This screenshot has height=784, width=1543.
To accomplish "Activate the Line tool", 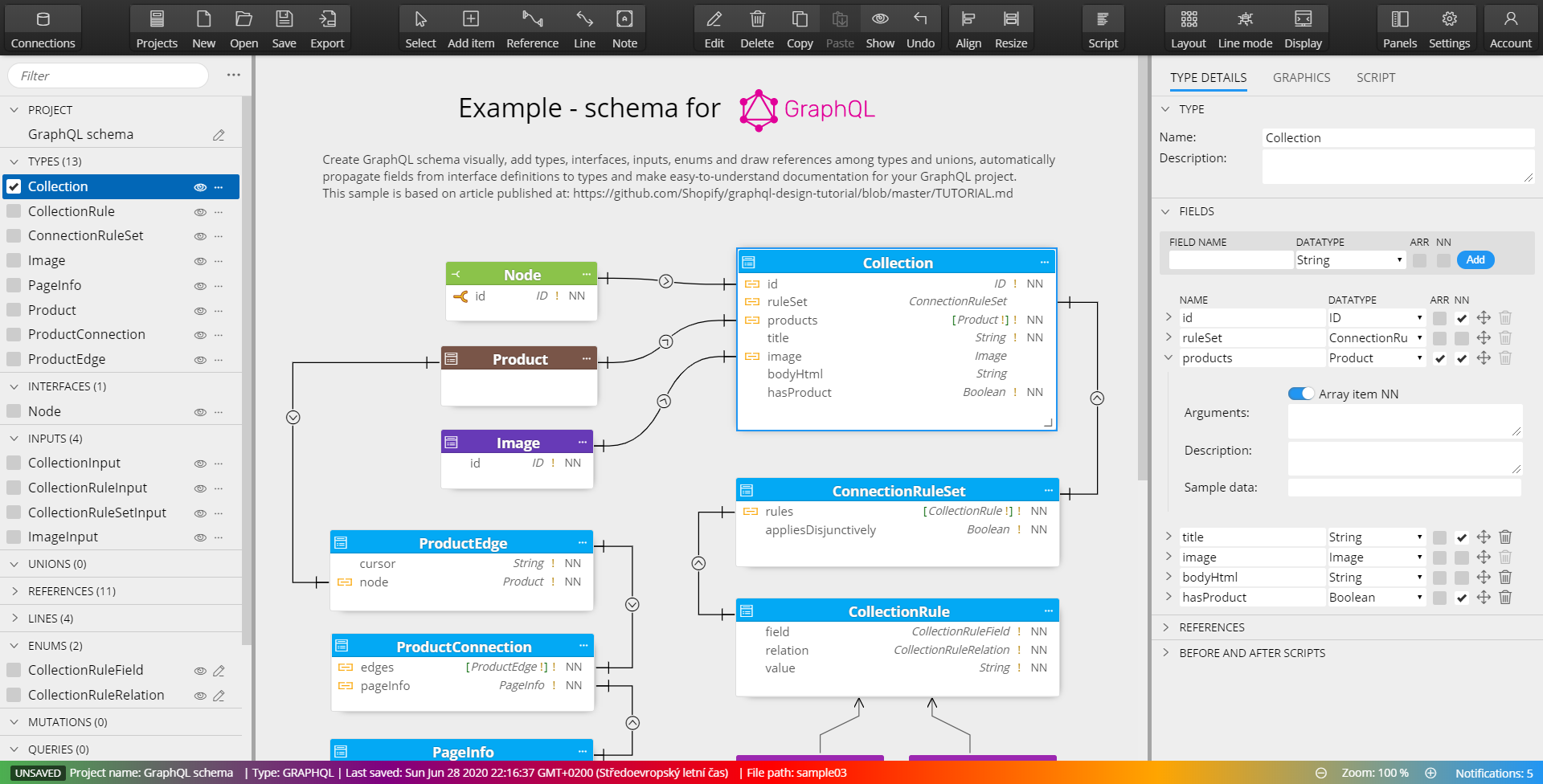I will tap(584, 27).
